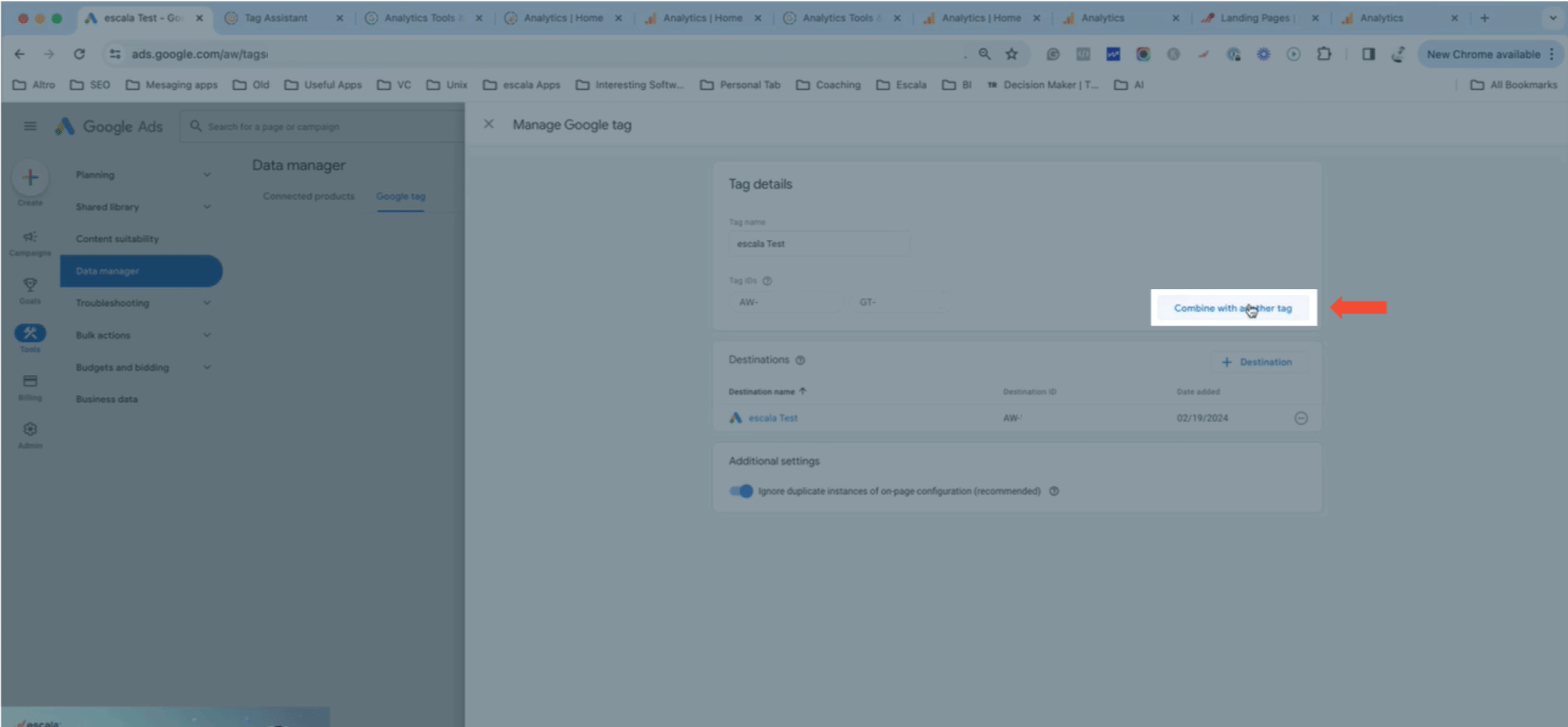Image resolution: width=1568 pixels, height=727 pixels.
Task: Open Admin gear icon in sidebar
Action: point(30,430)
